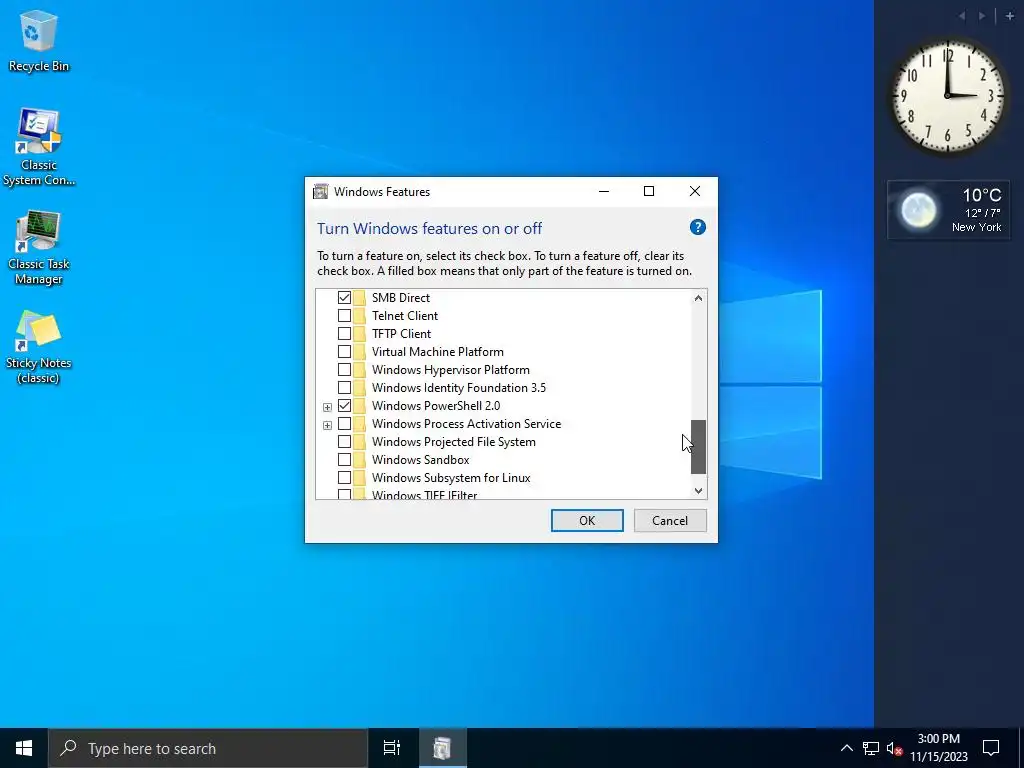The height and width of the screenshot is (768, 1024).
Task: Click the Type here to search box
Action: pyautogui.click(x=208, y=748)
